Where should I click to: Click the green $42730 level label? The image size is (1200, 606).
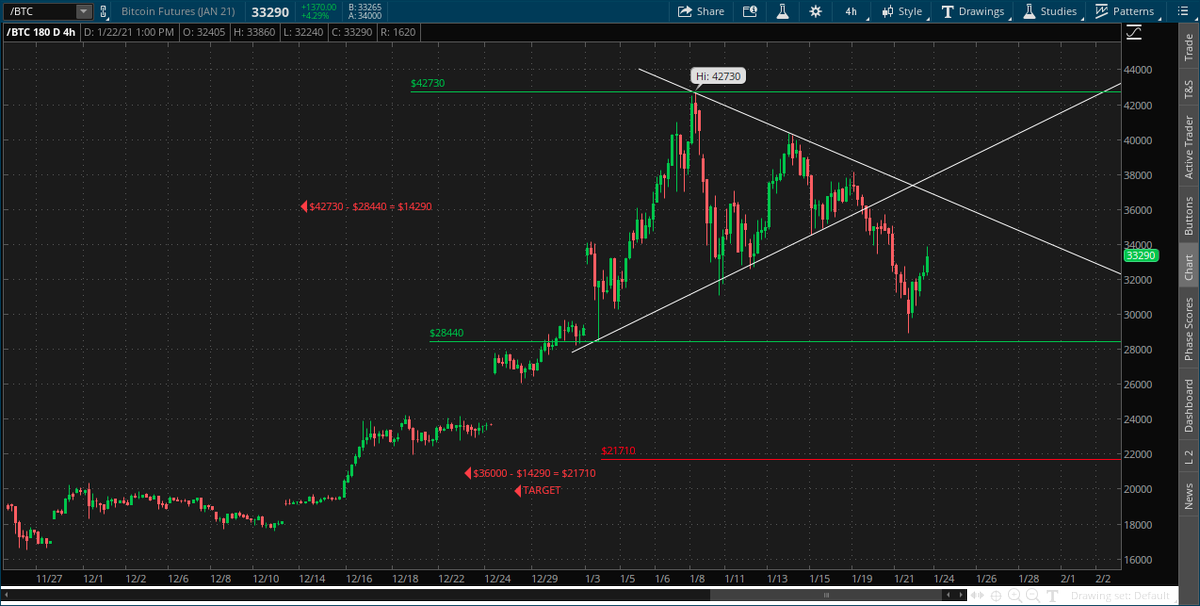tap(427, 84)
